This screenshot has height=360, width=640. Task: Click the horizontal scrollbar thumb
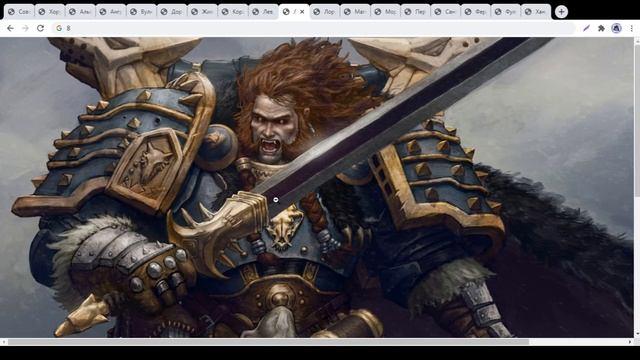[x=269, y=342]
